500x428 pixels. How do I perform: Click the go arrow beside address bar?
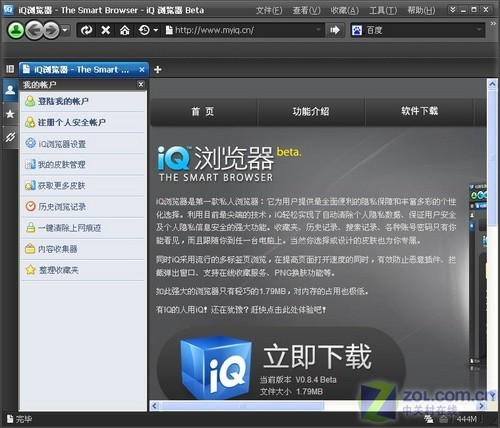pyautogui.click(x=335, y=30)
